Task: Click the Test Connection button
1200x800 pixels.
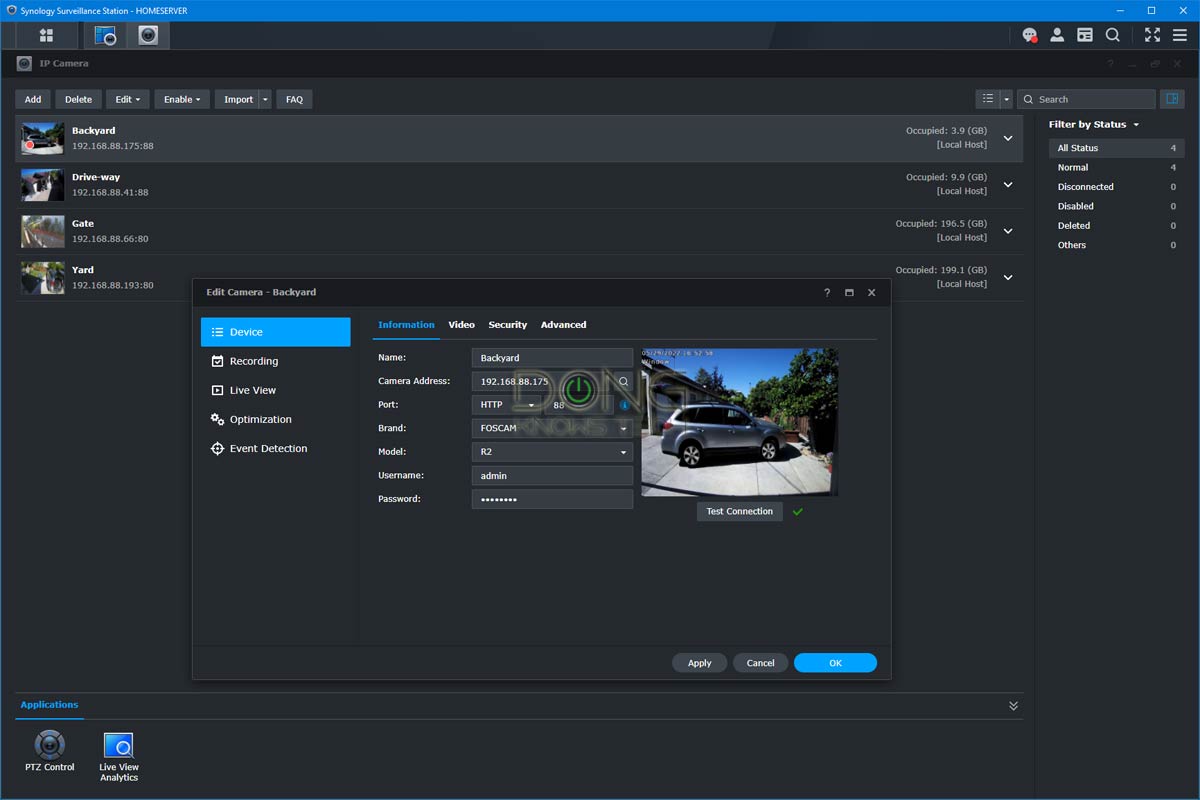Action: [739, 511]
